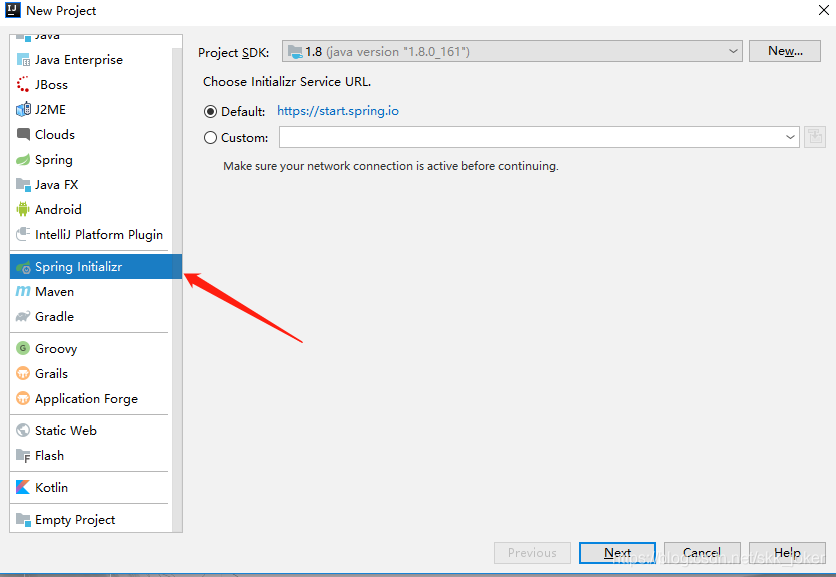Click the SDK folder icon in the Project SDK field
The image size is (836, 577).
[295, 52]
